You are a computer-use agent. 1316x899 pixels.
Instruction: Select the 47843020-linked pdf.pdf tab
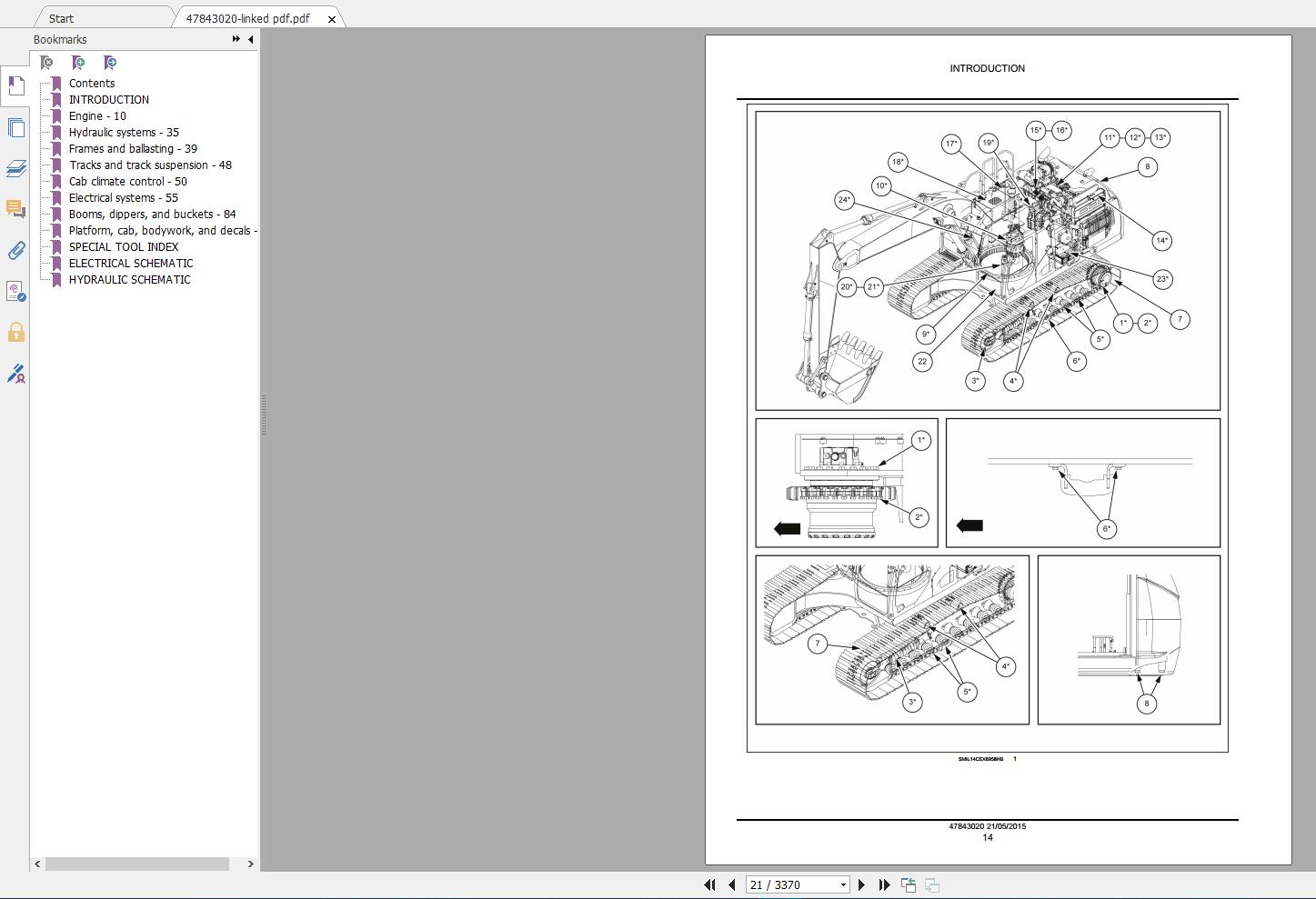pyautogui.click(x=247, y=18)
